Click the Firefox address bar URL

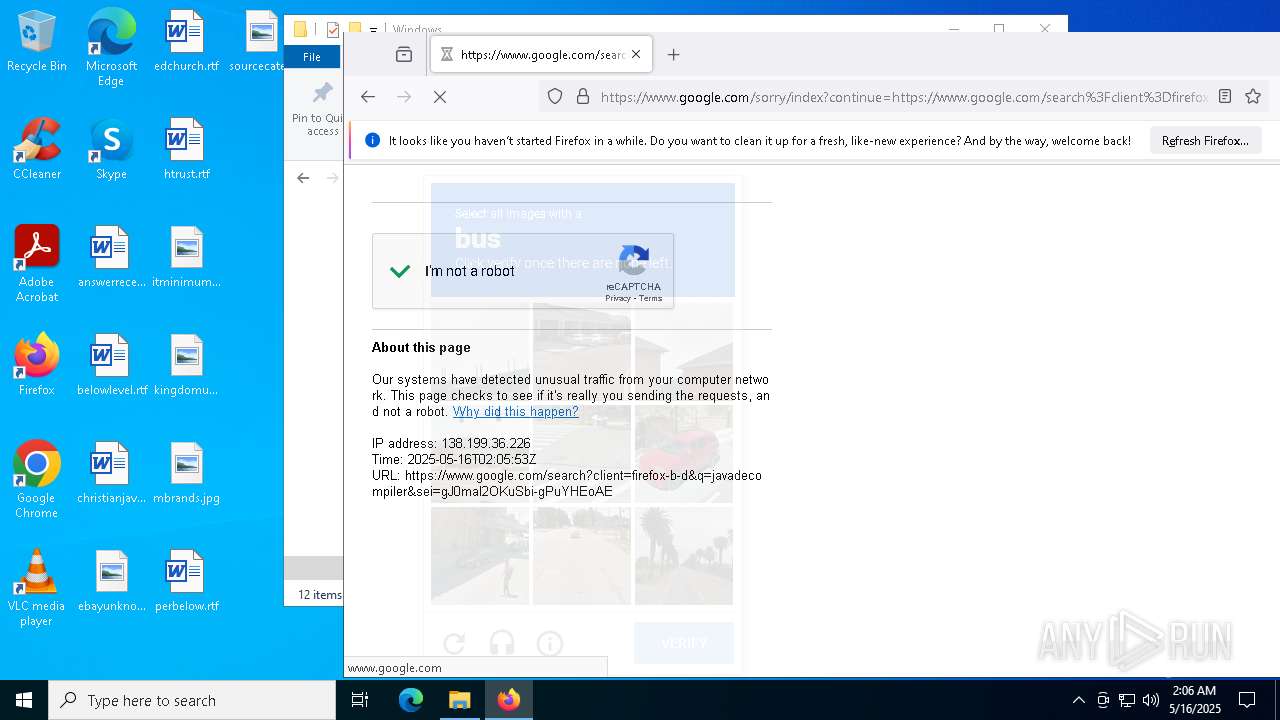[904, 97]
